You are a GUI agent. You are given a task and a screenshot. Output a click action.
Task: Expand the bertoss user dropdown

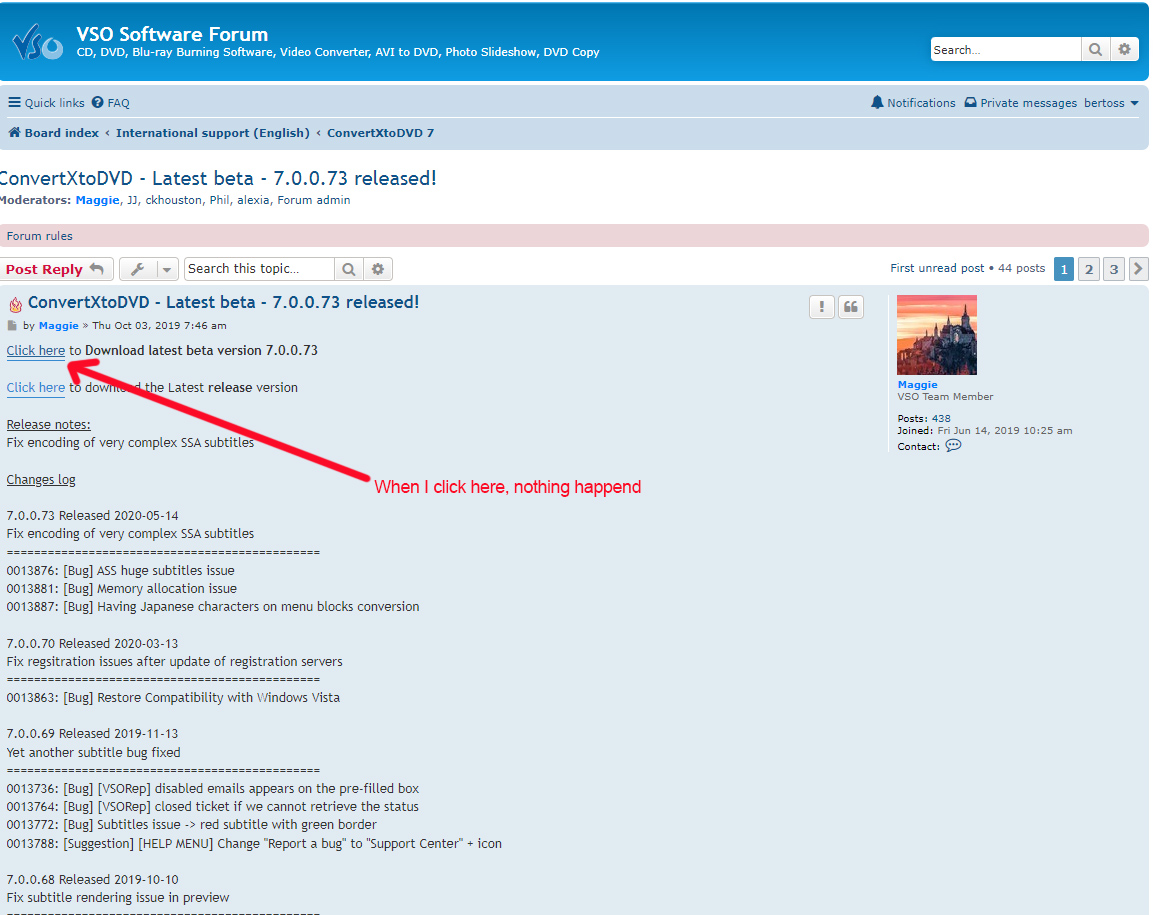pyautogui.click(x=1111, y=103)
